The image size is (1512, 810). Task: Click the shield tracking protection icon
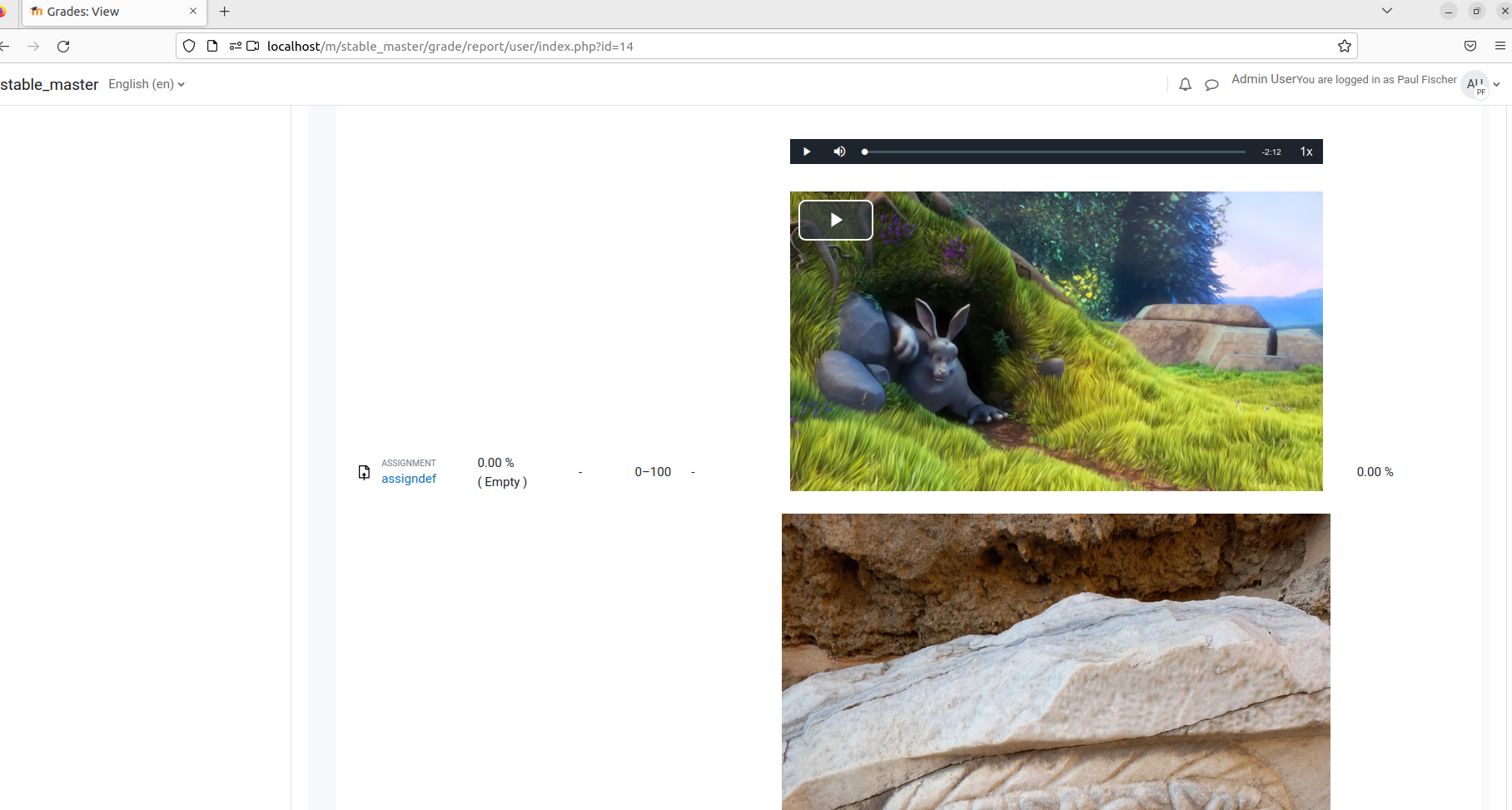pos(189,47)
